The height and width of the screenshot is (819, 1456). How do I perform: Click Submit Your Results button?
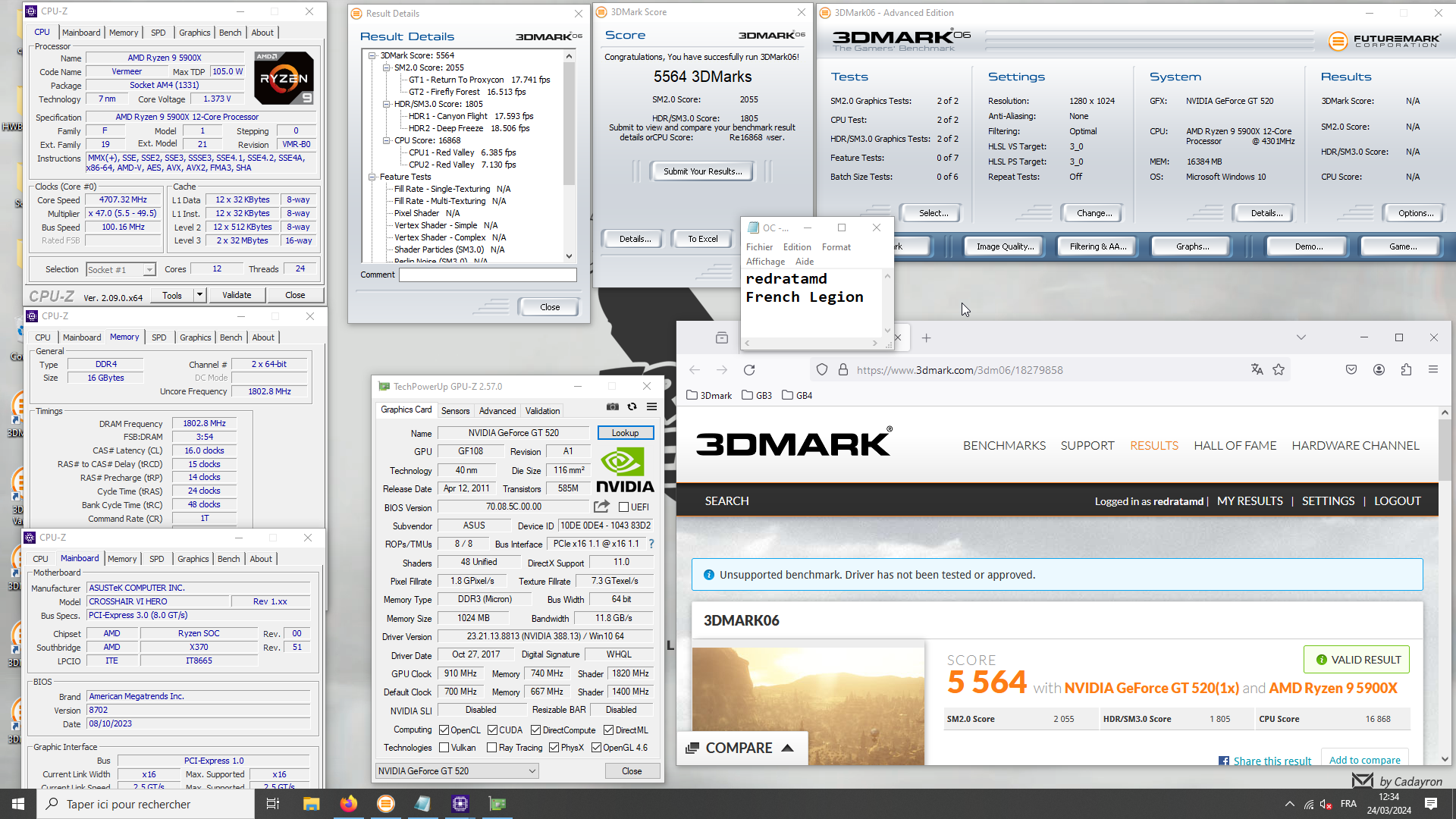[703, 171]
